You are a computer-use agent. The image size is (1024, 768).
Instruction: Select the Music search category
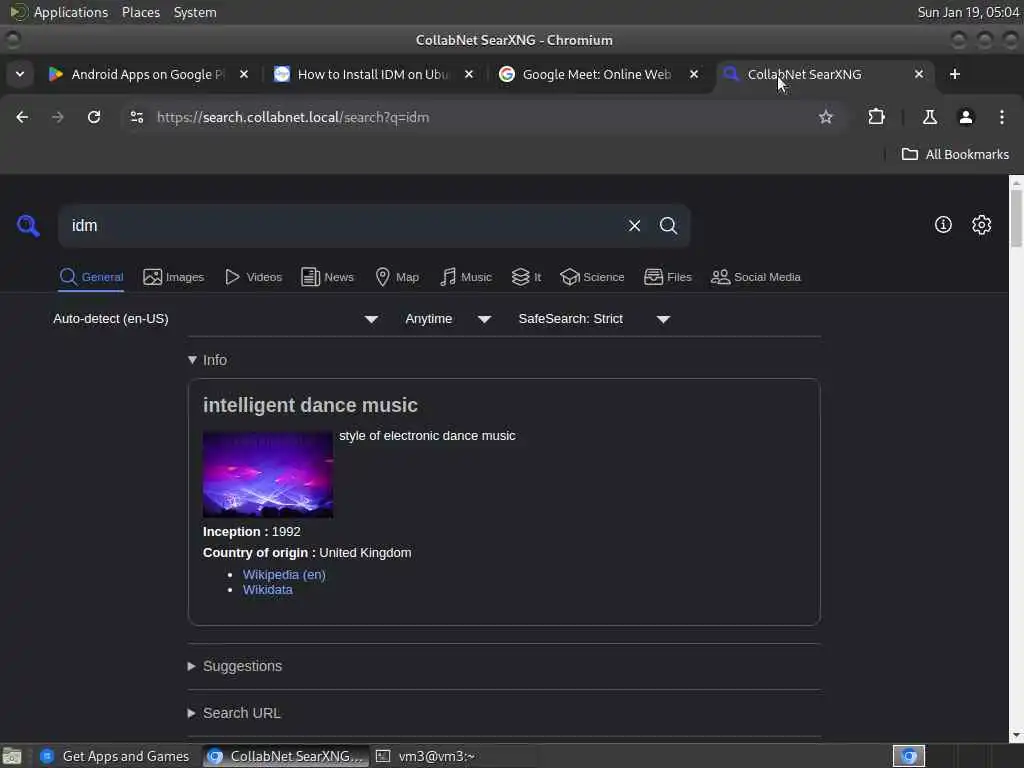[x=466, y=277]
